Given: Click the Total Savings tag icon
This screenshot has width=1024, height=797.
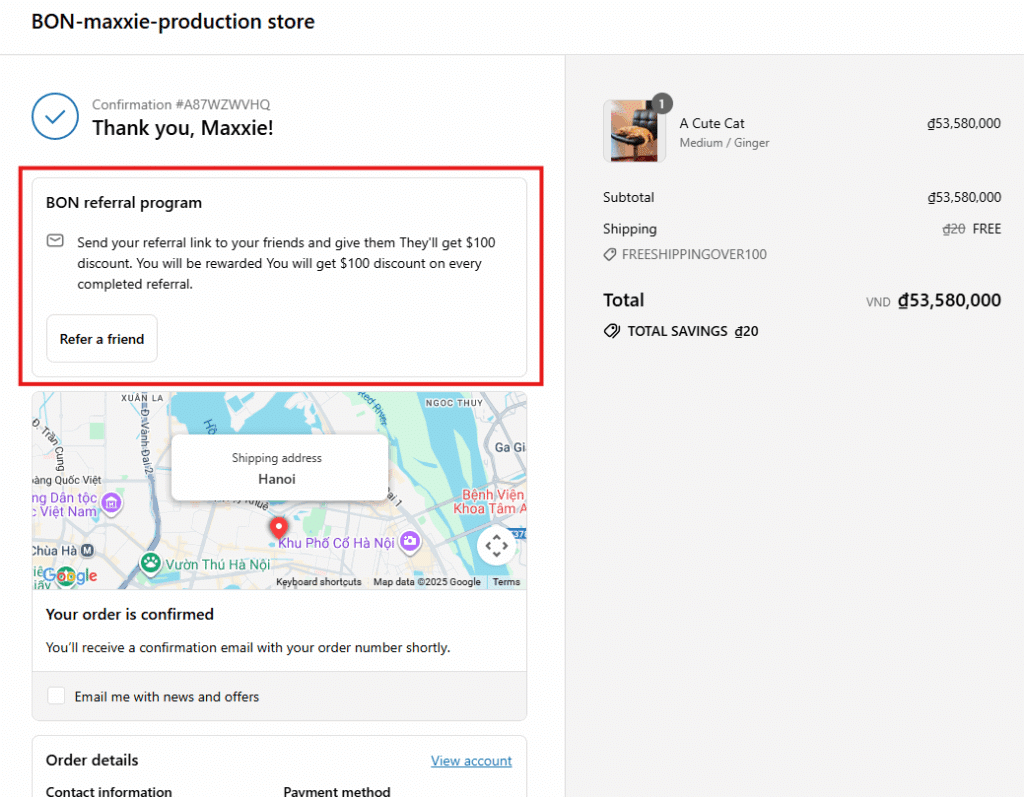Looking at the screenshot, I should click(612, 331).
